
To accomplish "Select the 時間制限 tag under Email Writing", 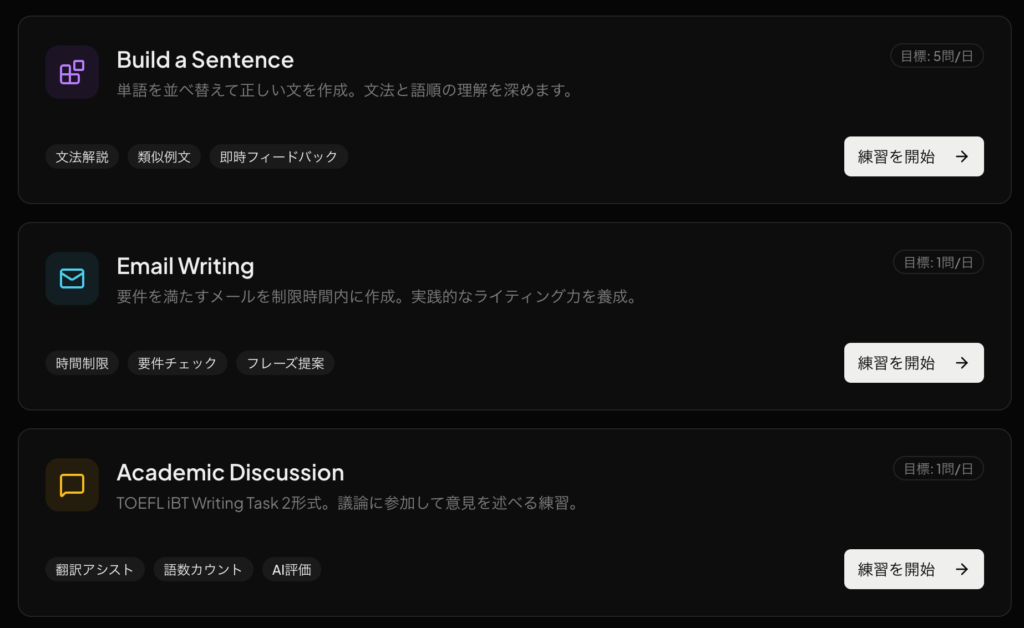I will click(81, 363).
